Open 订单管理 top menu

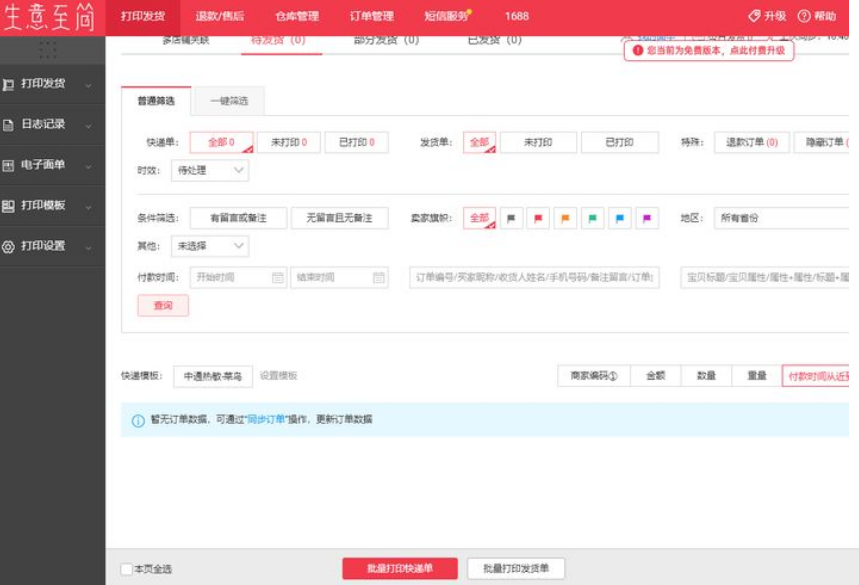pyautogui.click(x=372, y=16)
